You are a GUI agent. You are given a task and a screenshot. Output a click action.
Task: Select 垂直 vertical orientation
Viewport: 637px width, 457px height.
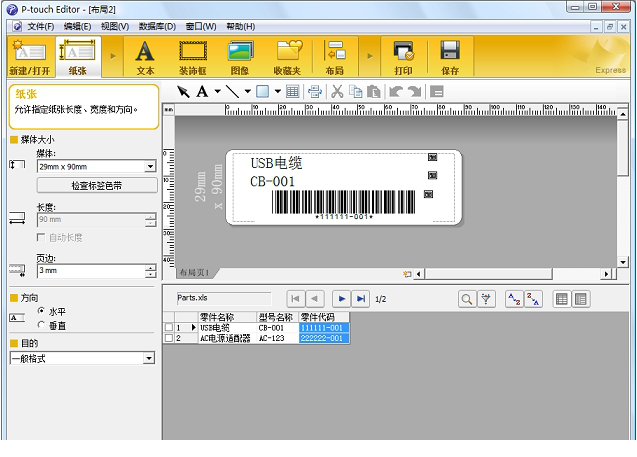pyautogui.click(x=41, y=325)
